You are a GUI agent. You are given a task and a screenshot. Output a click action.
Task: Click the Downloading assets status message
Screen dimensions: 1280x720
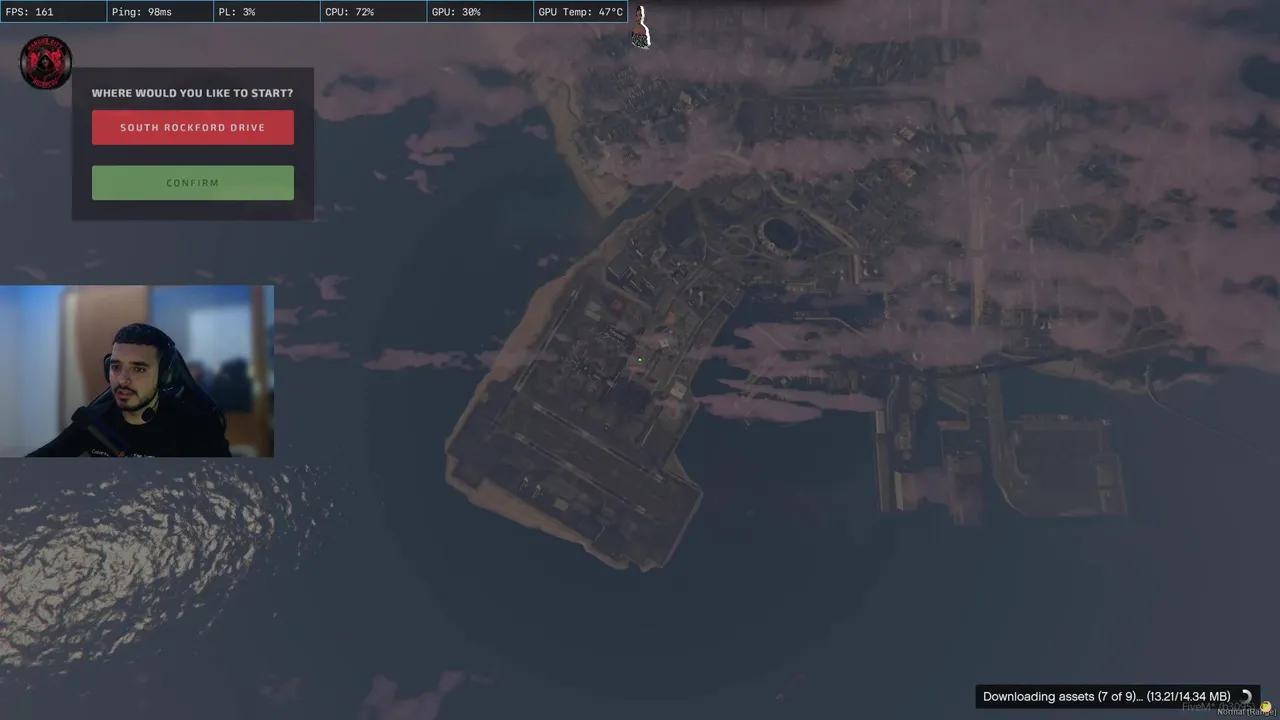pyautogui.click(x=1106, y=697)
